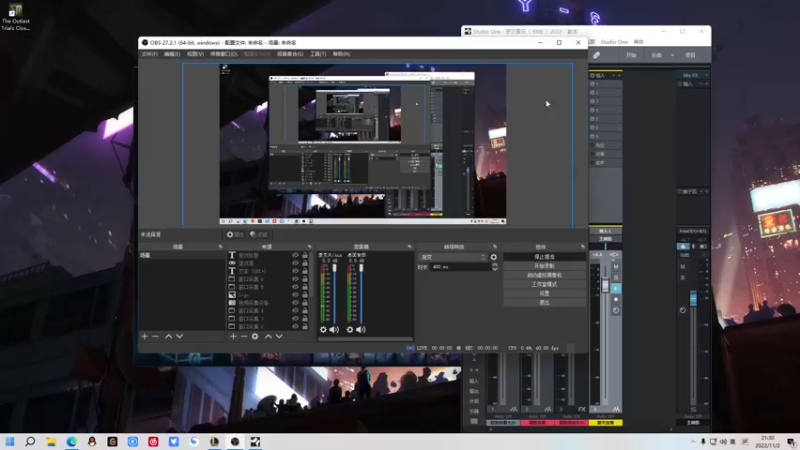
Task: Click first mixer channel blue volume slider
Action: tap(335, 293)
